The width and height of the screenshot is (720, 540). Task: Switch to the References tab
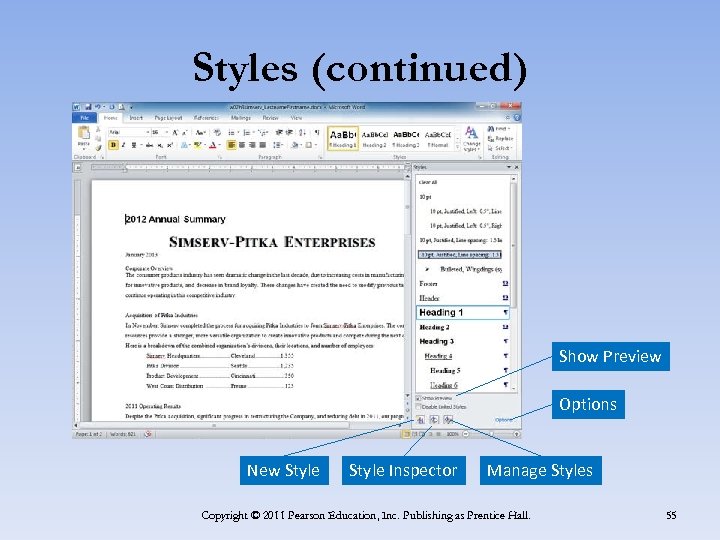pyautogui.click(x=206, y=118)
